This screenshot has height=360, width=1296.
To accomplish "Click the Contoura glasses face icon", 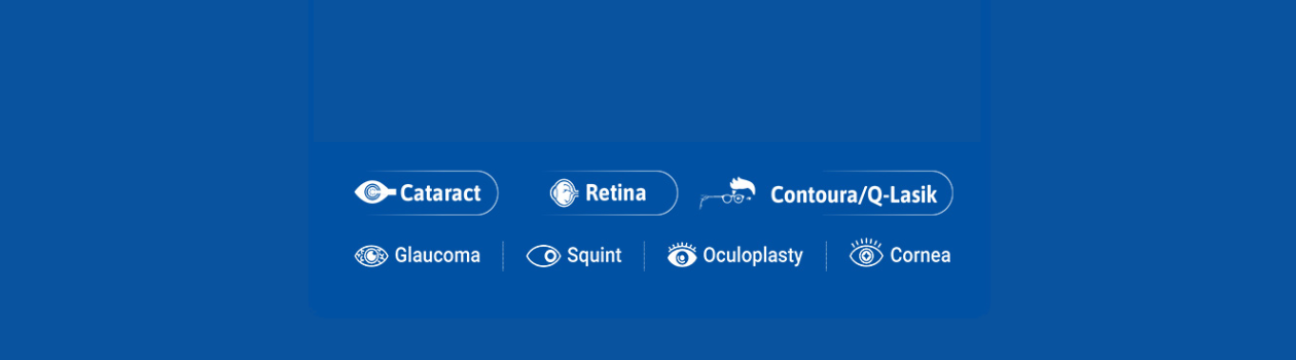I will [x=727, y=192].
